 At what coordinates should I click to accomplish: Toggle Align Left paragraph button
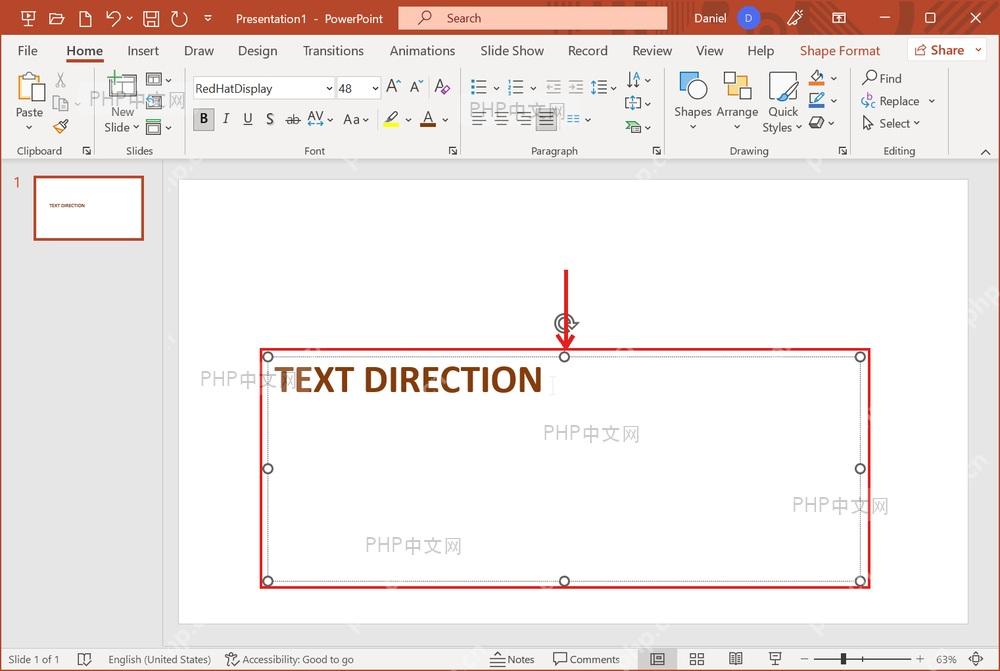coord(479,119)
